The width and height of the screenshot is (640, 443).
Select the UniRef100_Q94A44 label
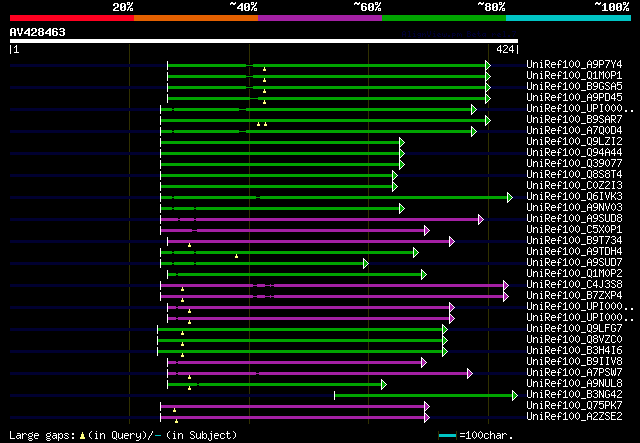tap(574, 153)
